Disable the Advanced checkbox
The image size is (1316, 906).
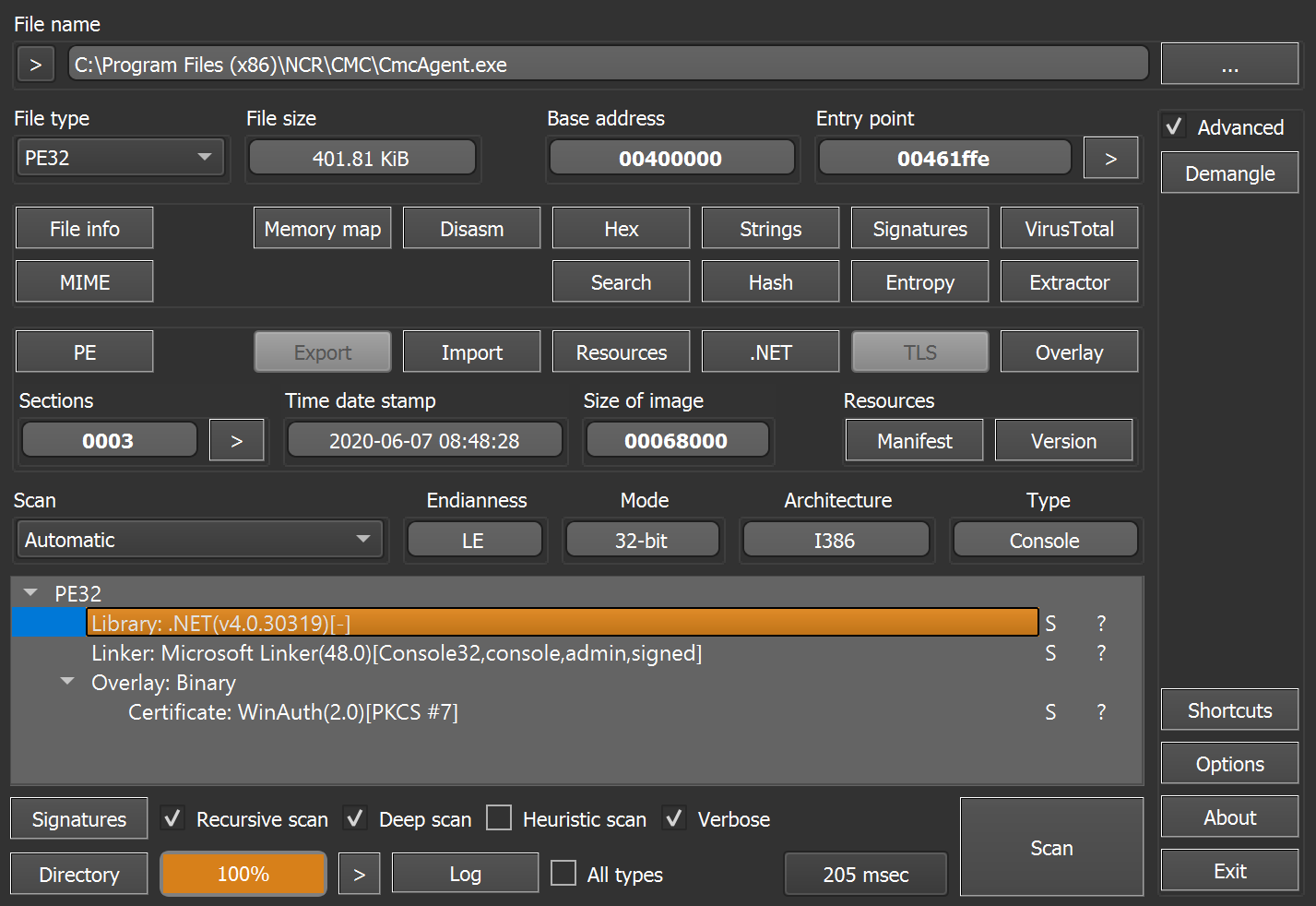1175,127
